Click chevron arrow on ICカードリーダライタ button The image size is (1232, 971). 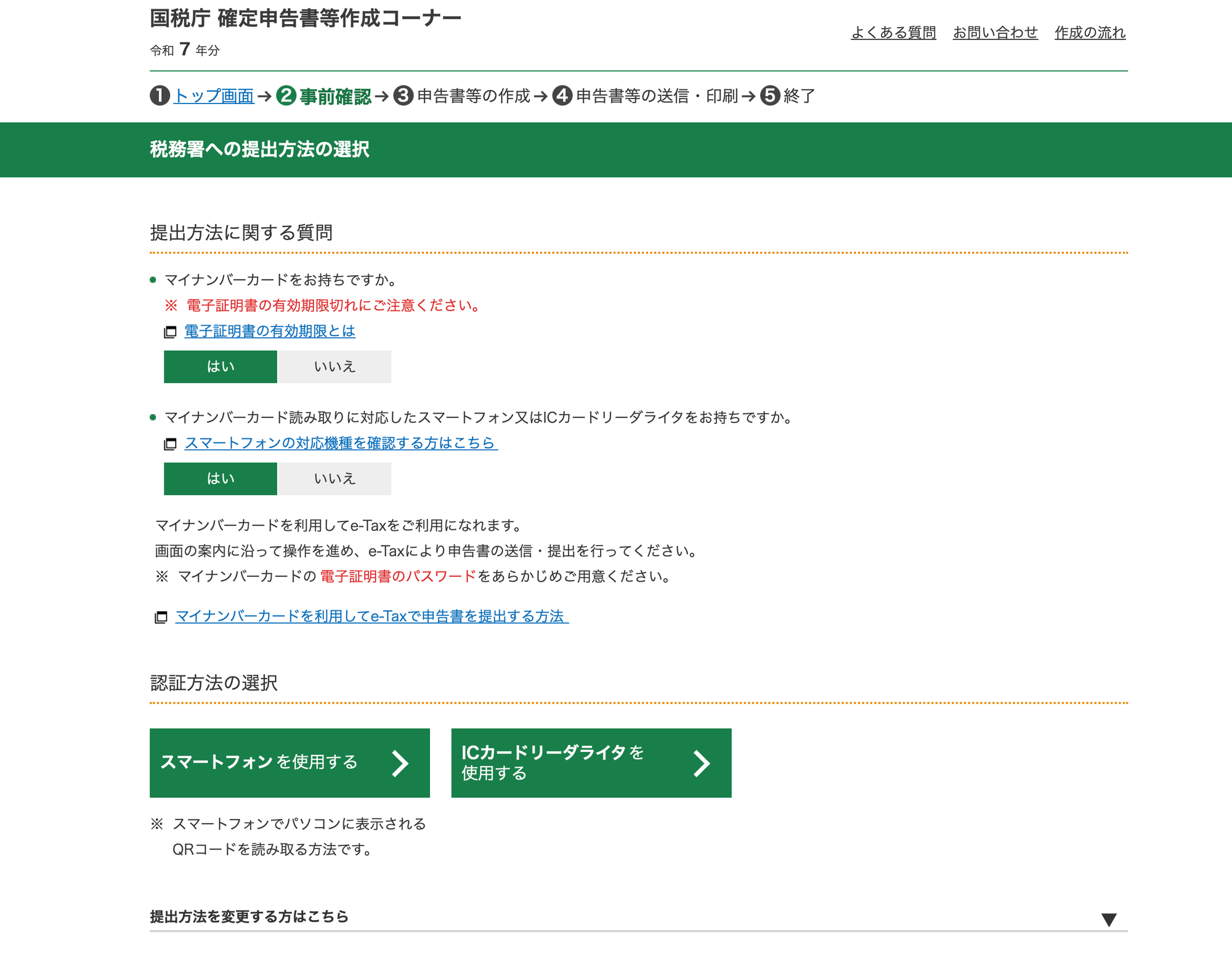click(x=702, y=763)
